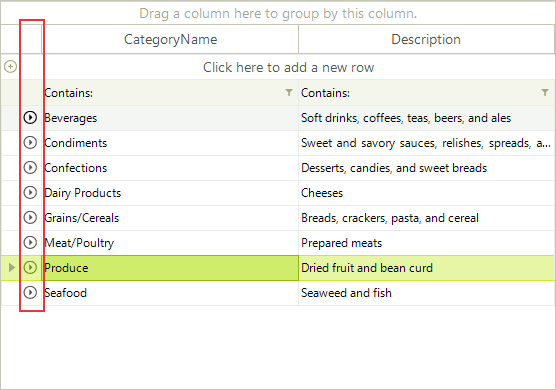The image size is (556, 390).
Task: Click 'Click here to add a new row'
Action: [288, 67]
